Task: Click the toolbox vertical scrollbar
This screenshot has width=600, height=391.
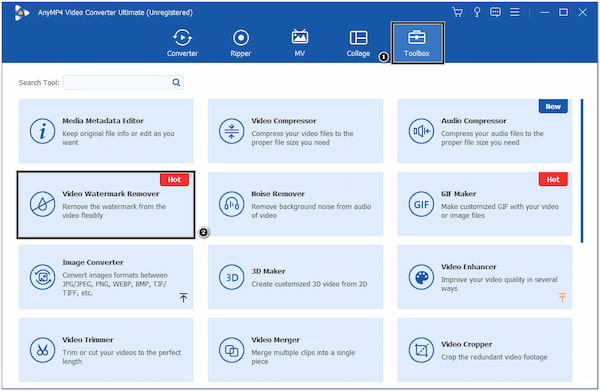Action: coord(582,171)
